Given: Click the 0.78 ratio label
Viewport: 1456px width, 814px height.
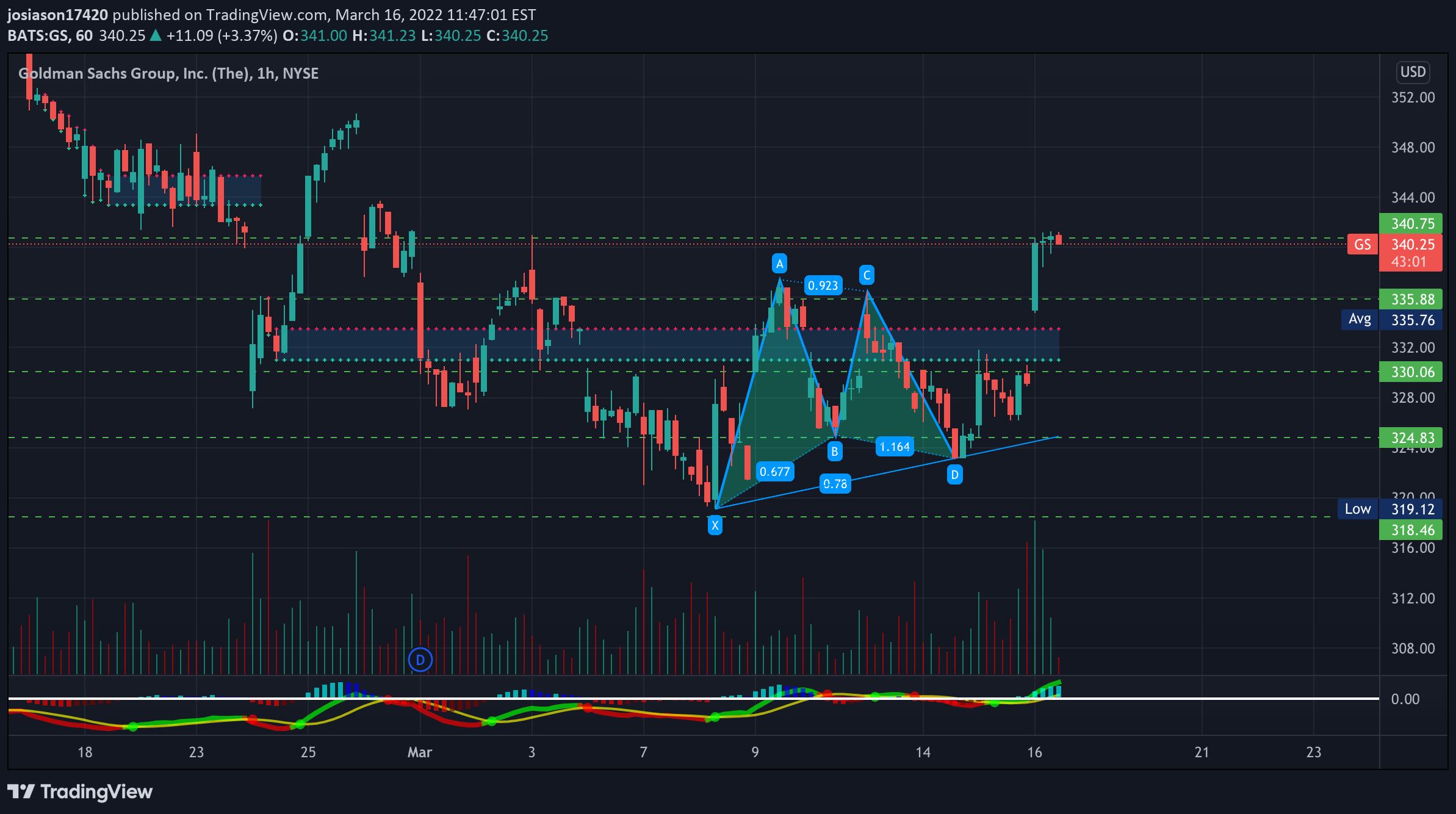Looking at the screenshot, I should coord(835,484).
